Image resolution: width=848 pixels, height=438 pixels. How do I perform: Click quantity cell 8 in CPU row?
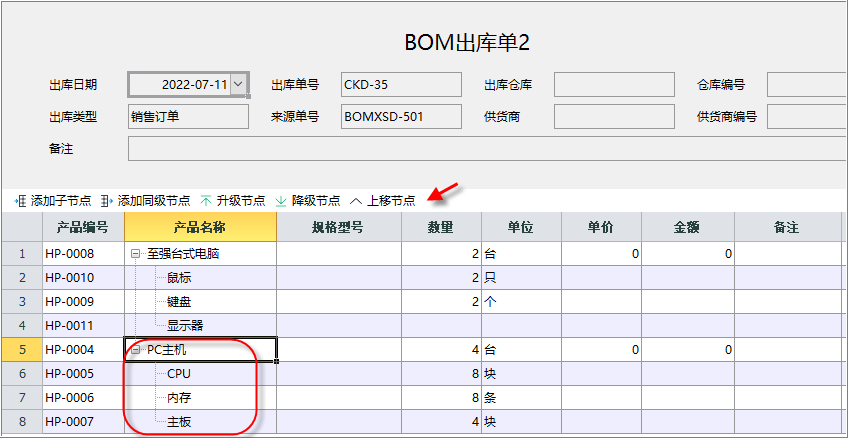coord(441,374)
